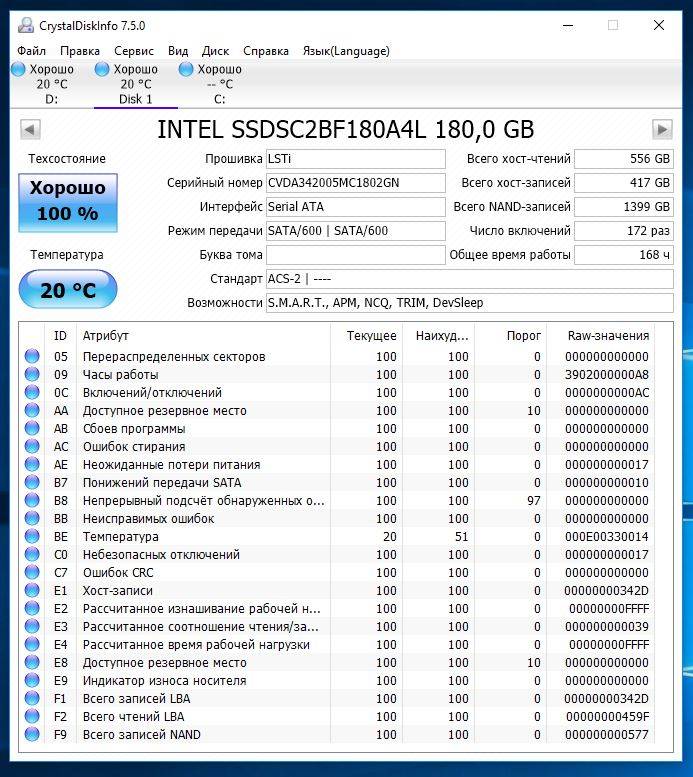Click the Порог column header
693x777 pixels.
click(511, 335)
